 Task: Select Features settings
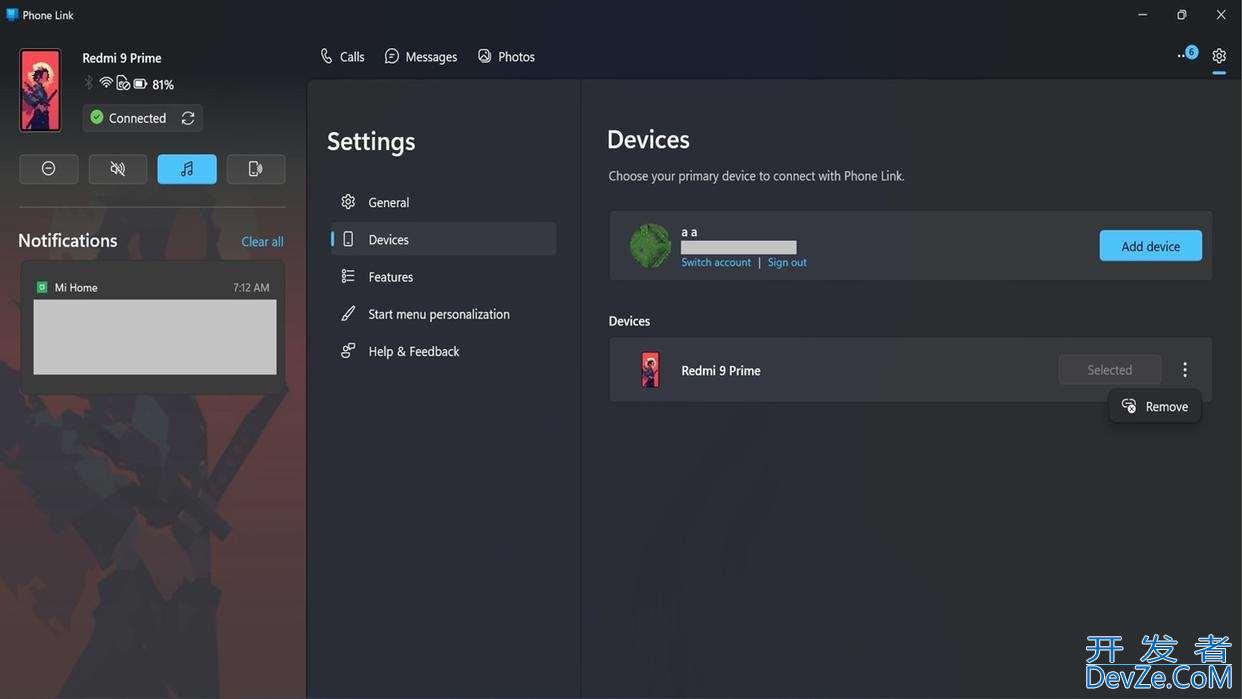point(444,276)
